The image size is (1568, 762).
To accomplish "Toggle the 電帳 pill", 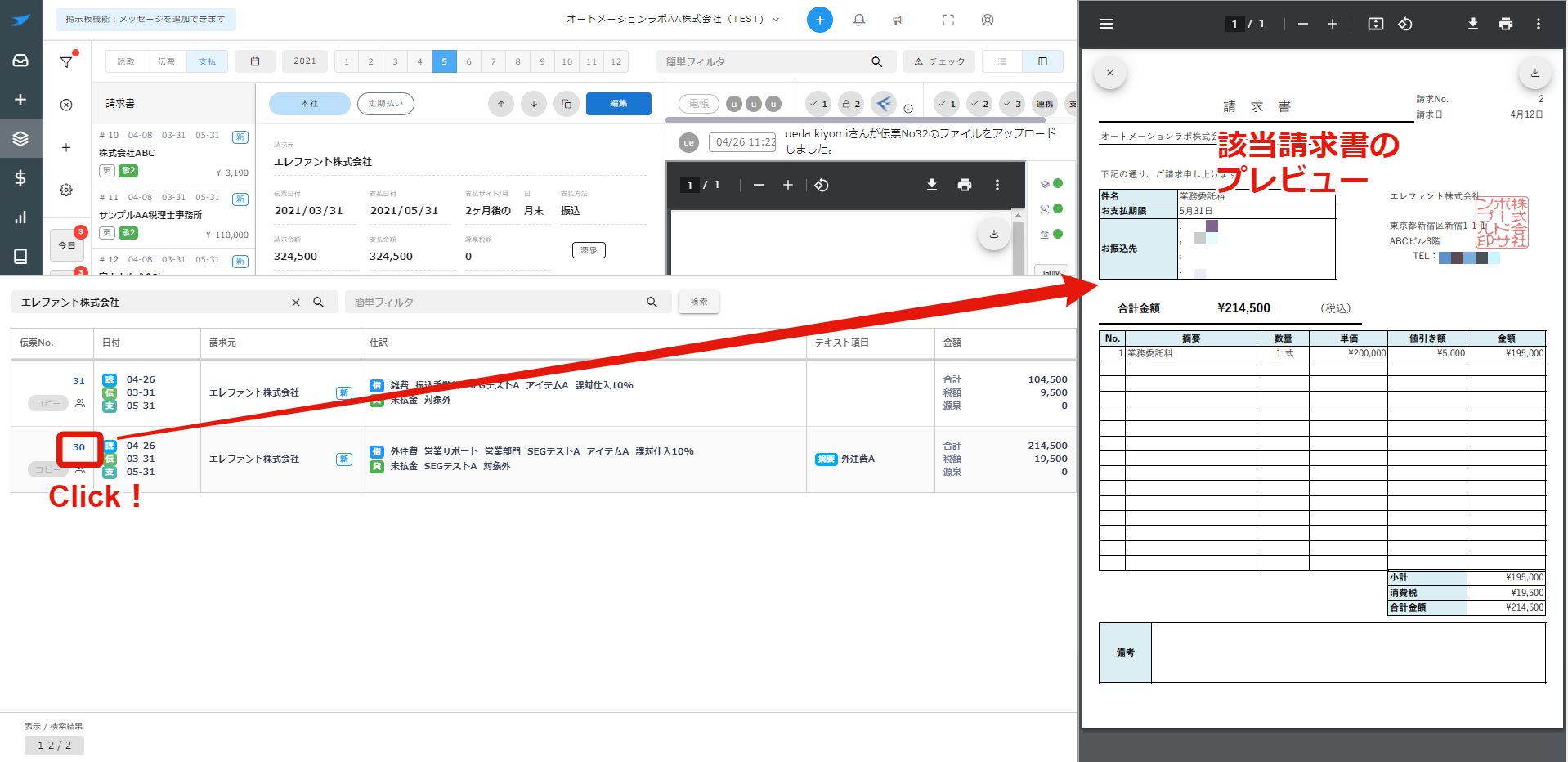I will (699, 104).
